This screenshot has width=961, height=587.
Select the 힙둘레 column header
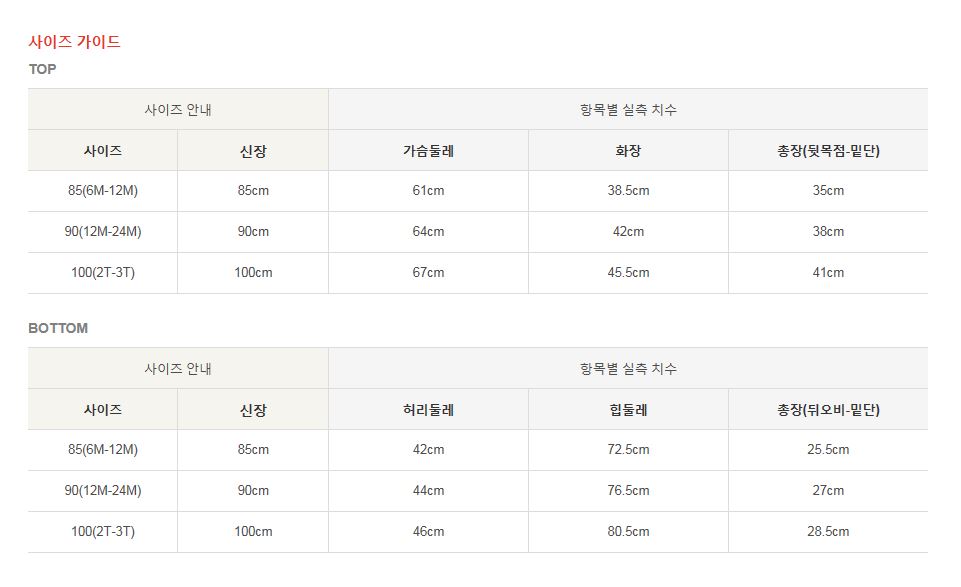(628, 410)
